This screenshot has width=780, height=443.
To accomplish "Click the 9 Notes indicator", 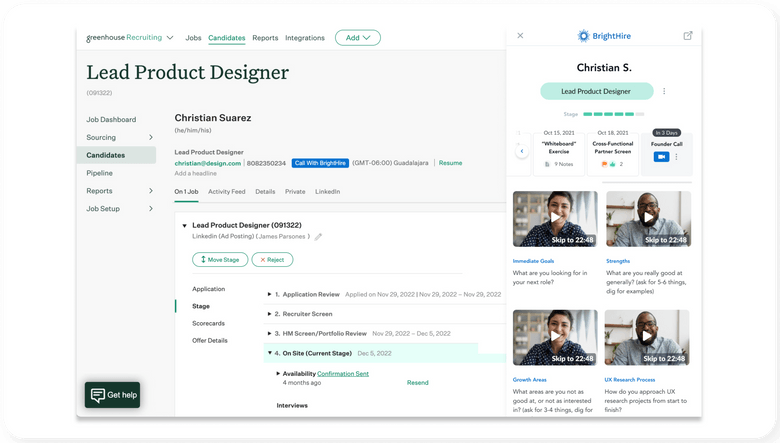I will [559, 164].
